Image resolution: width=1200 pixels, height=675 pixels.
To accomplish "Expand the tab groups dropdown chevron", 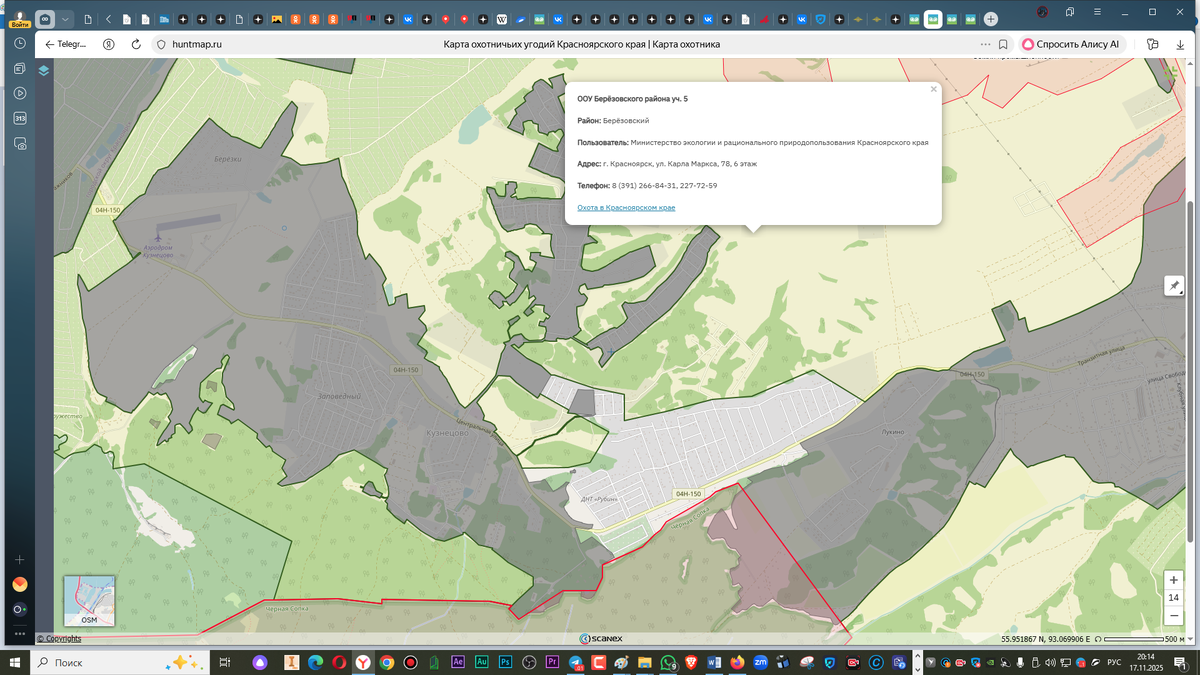I will [65, 19].
